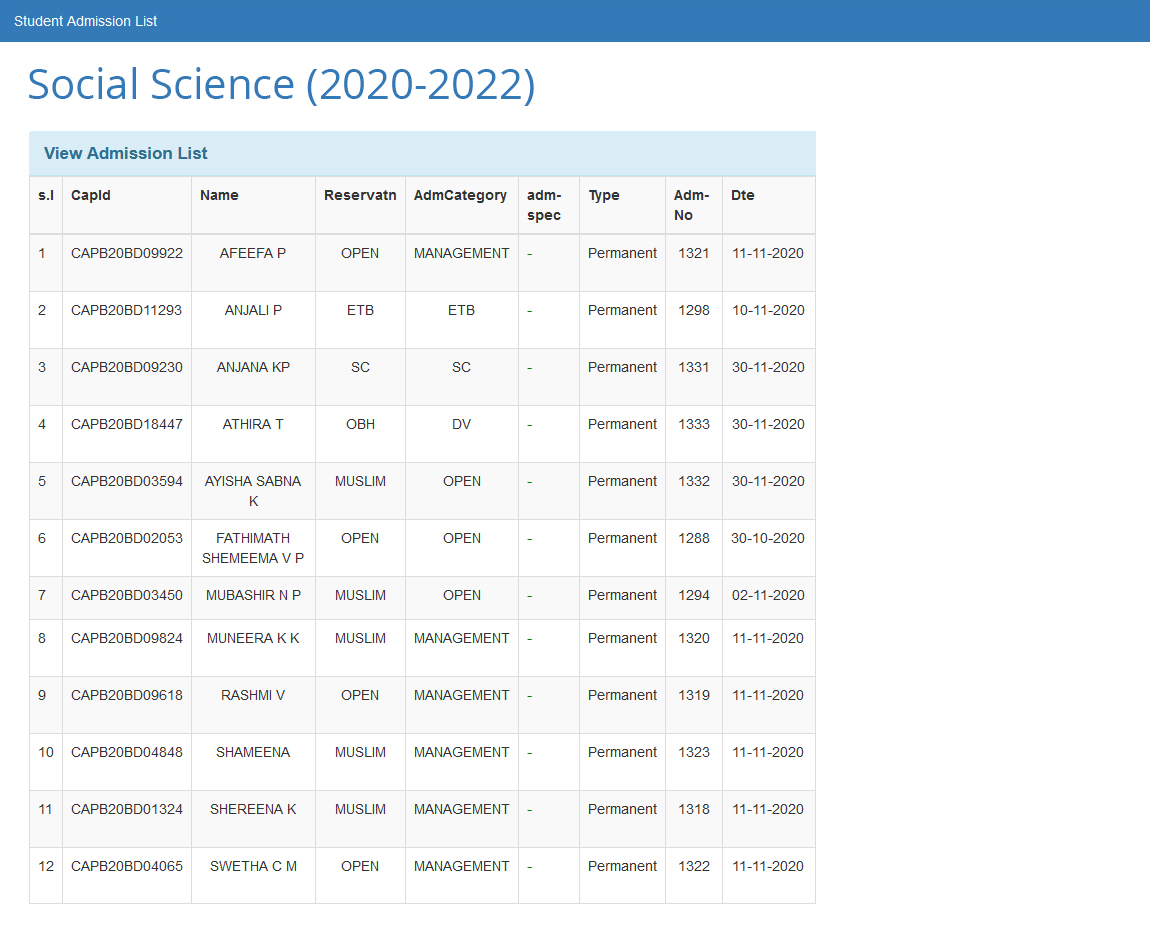The image size is (1150, 930).
Task: Click student name SWETHA C M
Action: tap(253, 866)
